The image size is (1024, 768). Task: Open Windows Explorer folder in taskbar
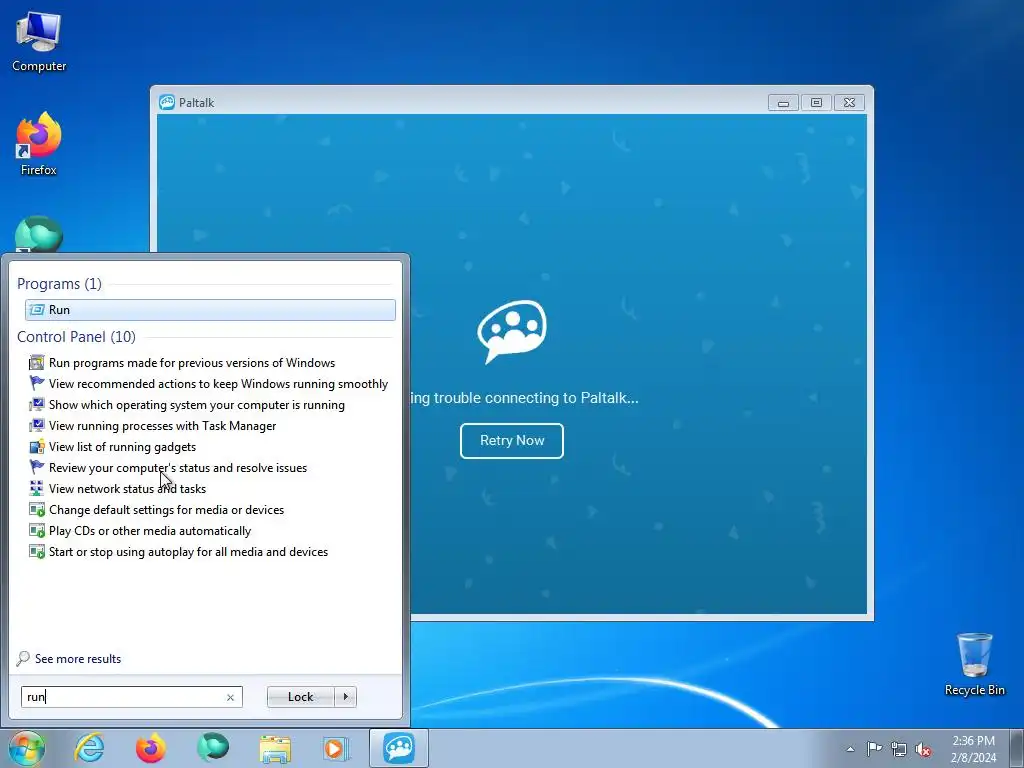(x=275, y=748)
